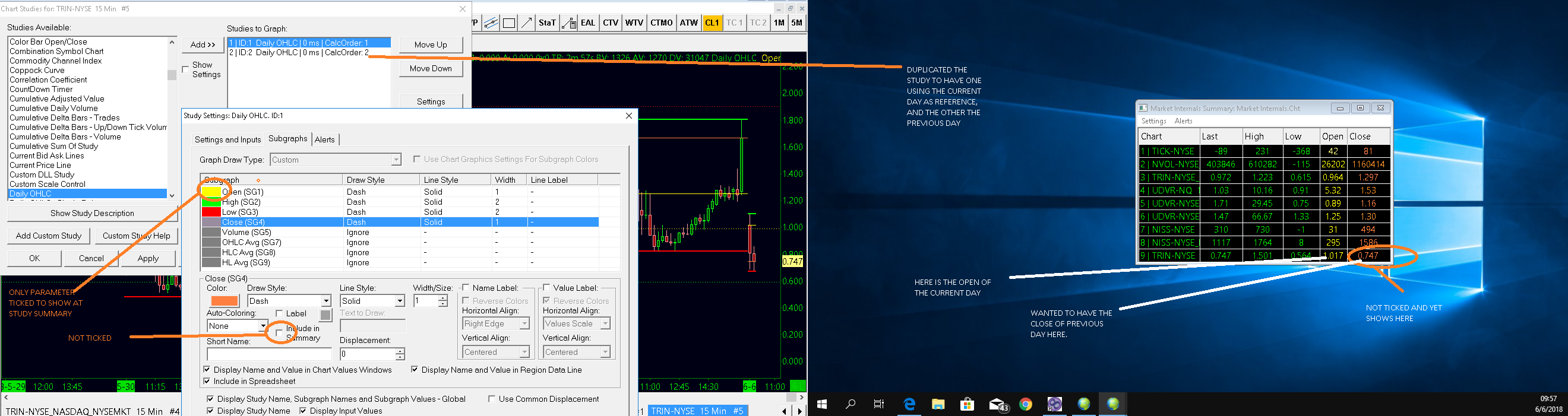Enable Use Common Displacement checkbox
Viewport: 1568px width, 416px height.
(492, 399)
